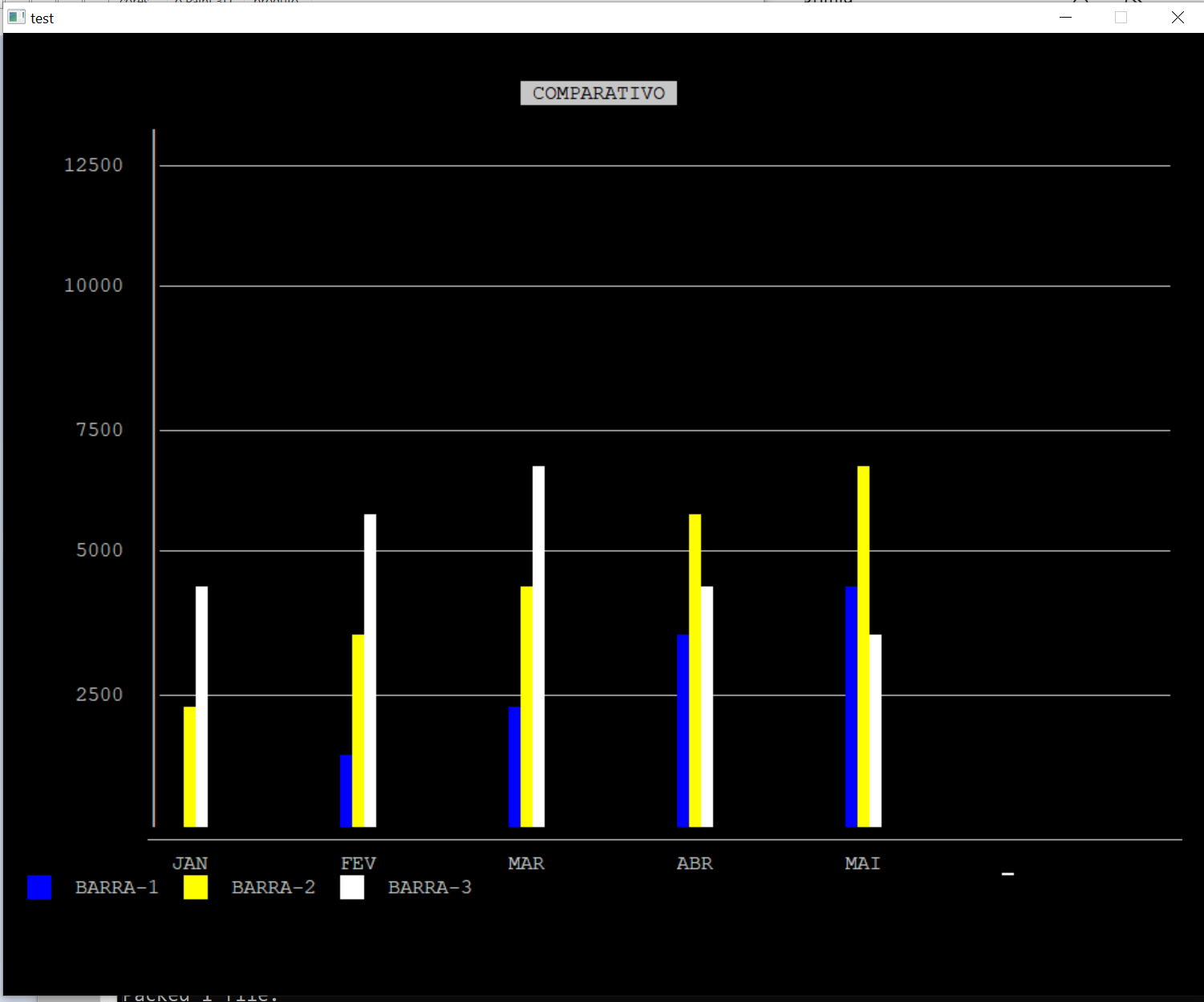Screen dimensions: 1204x1002
Task: Click the blue BARRA-1 legend swatch
Action: pos(39,887)
